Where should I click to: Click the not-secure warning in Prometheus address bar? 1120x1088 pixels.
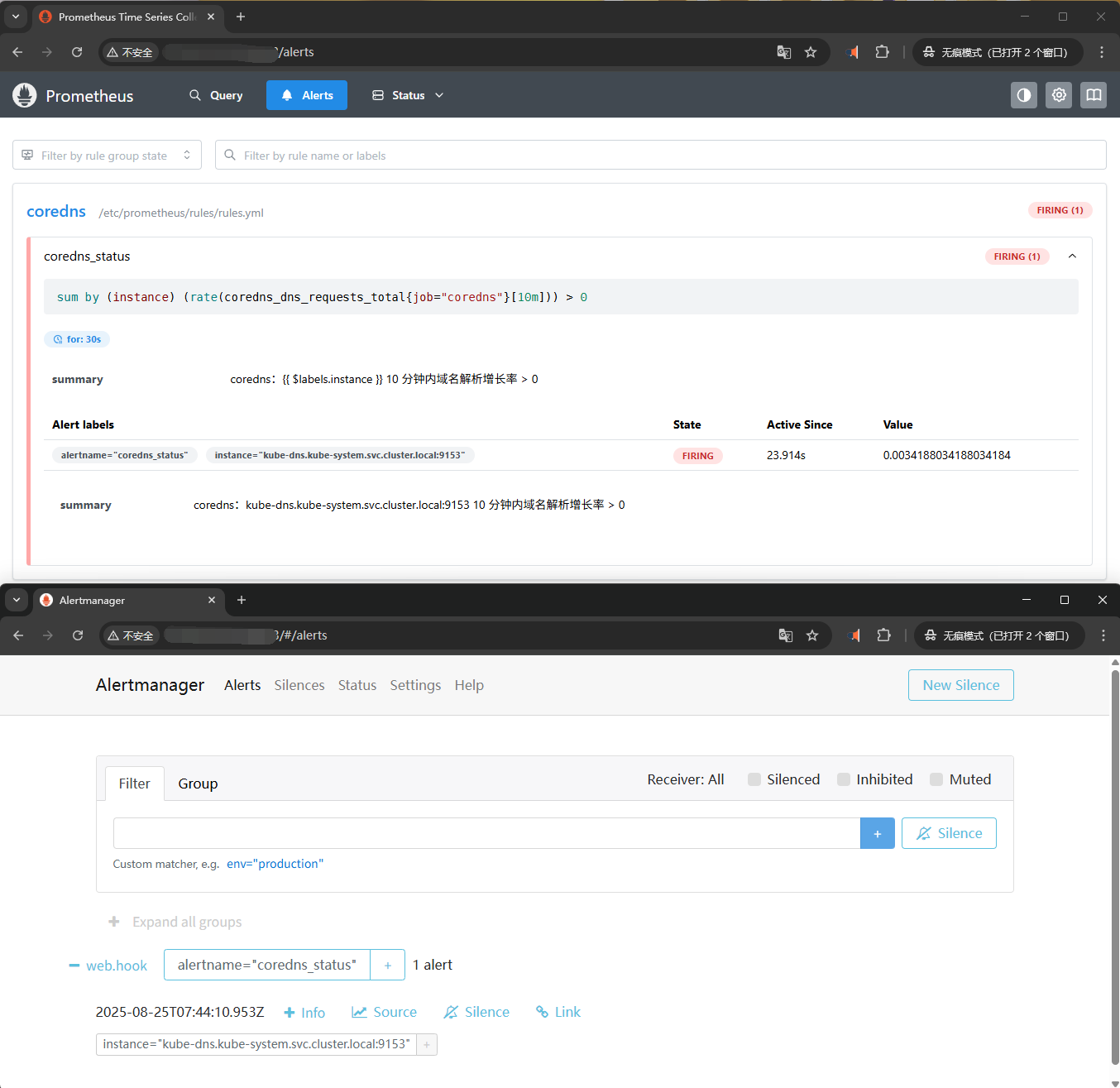(130, 52)
